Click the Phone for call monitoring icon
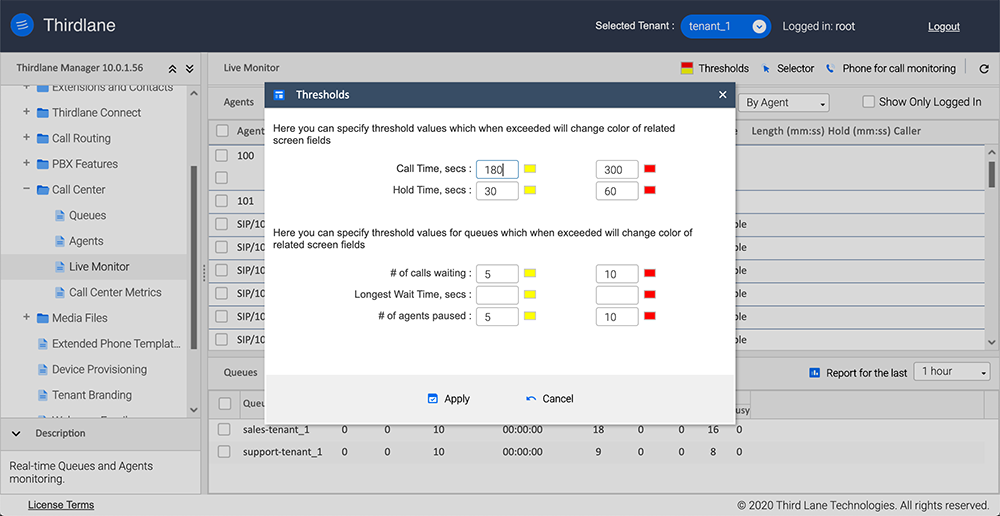This screenshot has width=1000, height=516. pos(830,69)
